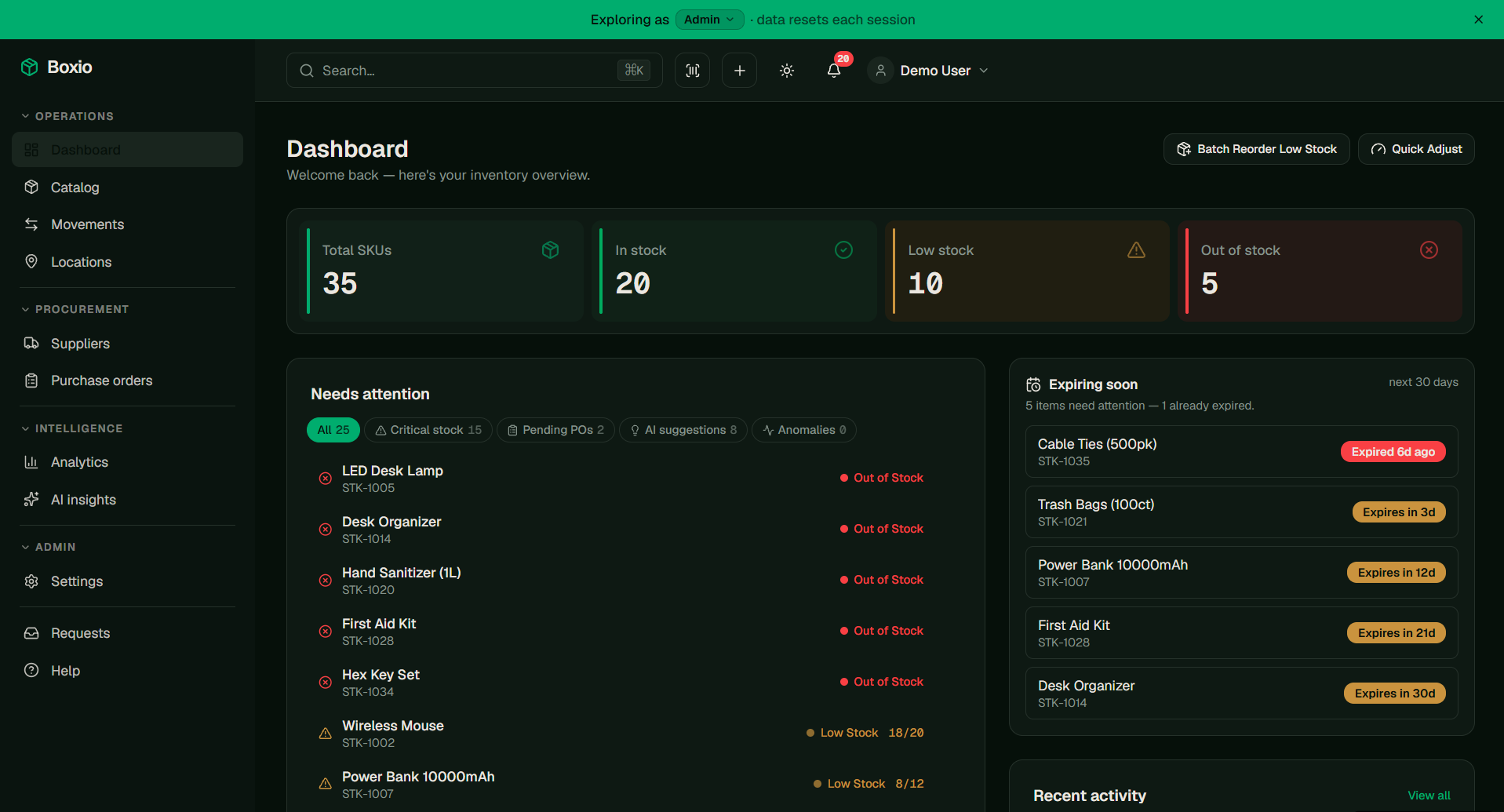Select the Anomalies 0 filter

[804, 430]
